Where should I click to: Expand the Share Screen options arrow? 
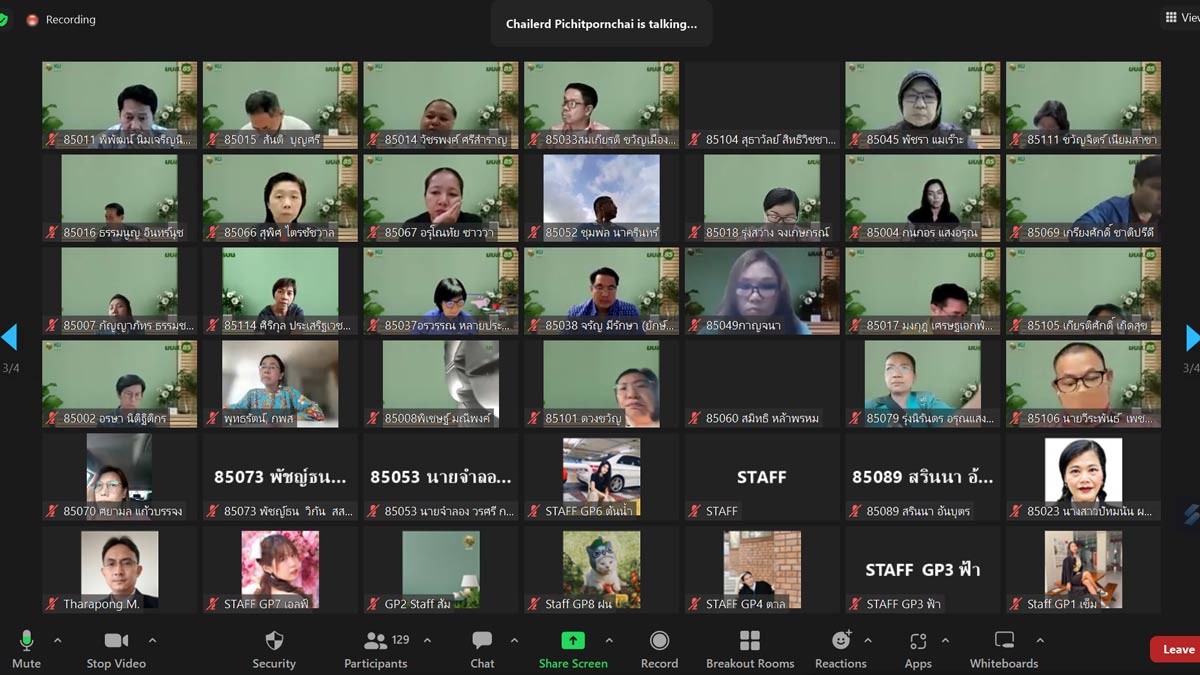(x=609, y=640)
